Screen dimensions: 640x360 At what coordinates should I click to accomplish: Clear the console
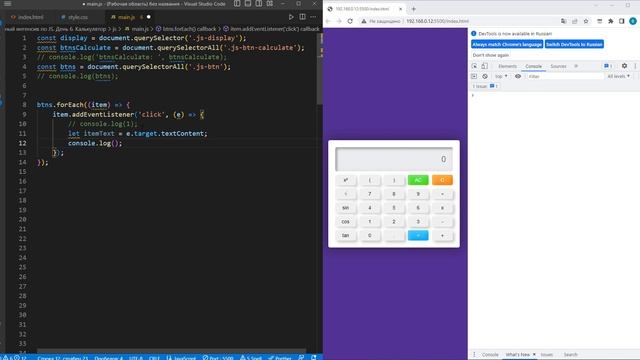(x=485, y=76)
